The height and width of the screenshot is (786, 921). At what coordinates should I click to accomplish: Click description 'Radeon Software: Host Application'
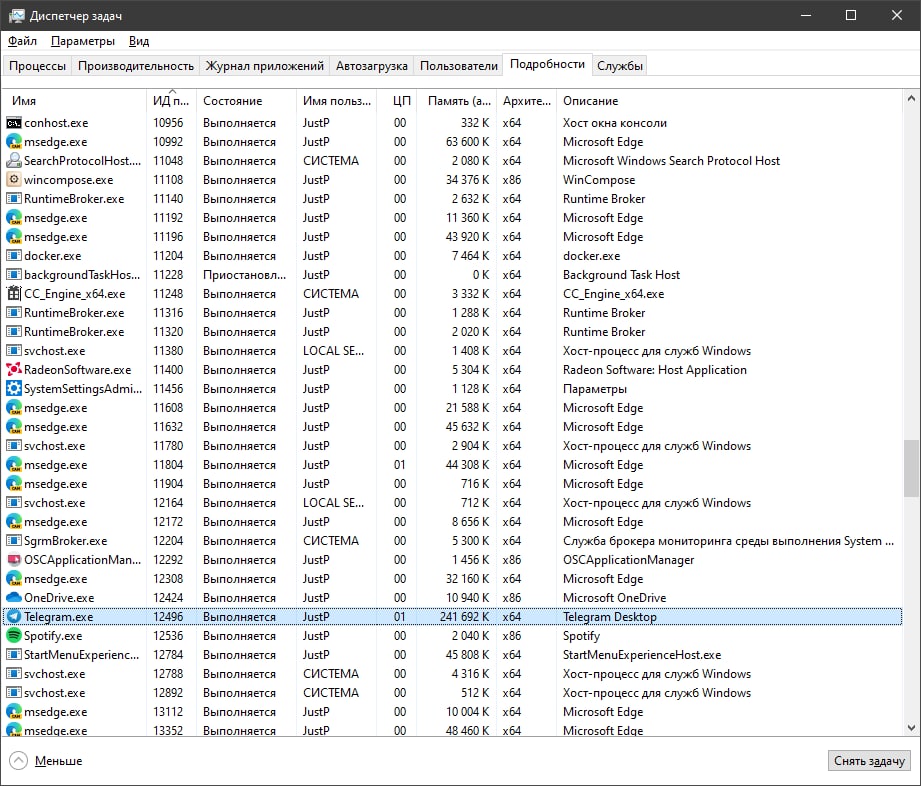[x=655, y=370]
